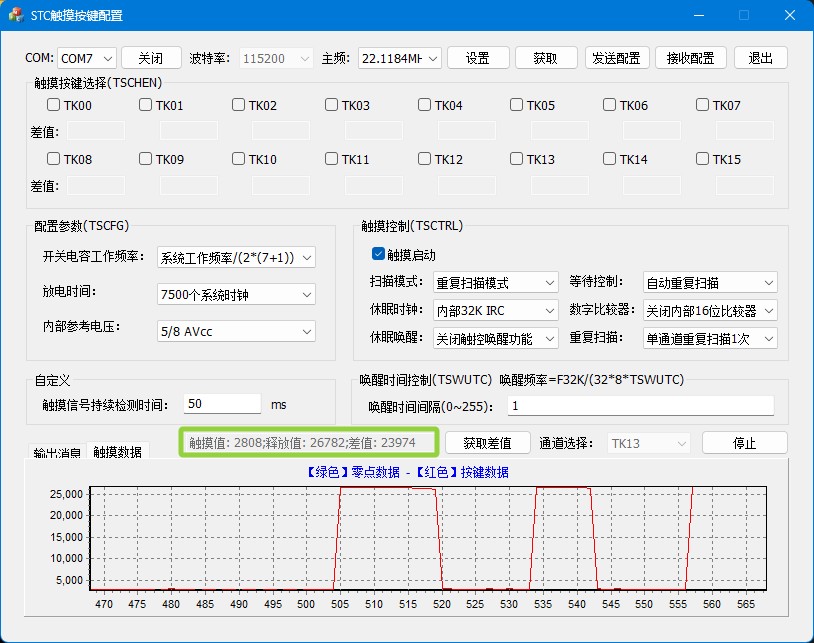814x643 pixels.
Task: Click the 退出 button
Action: pos(761,58)
